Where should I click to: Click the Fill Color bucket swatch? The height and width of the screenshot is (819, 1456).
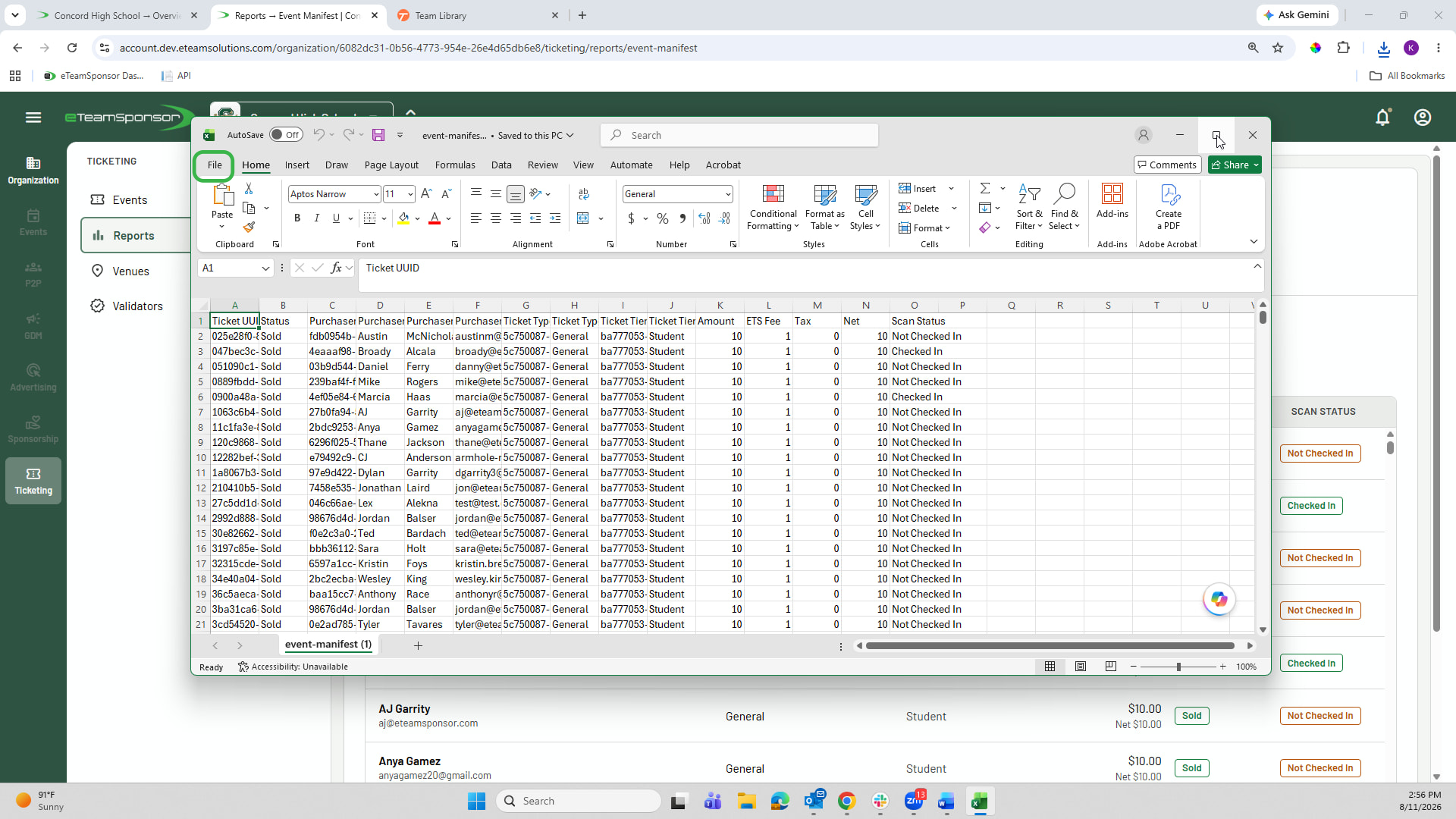point(403,218)
